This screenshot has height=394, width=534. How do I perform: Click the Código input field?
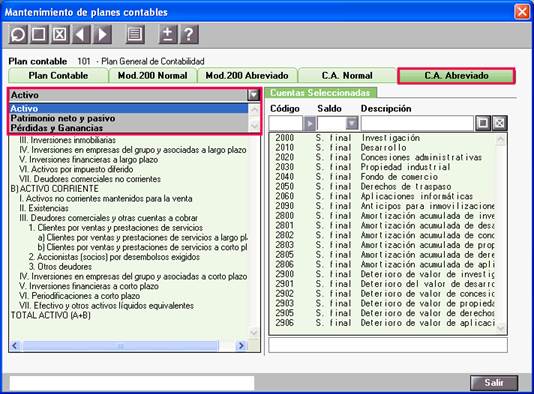(286, 123)
